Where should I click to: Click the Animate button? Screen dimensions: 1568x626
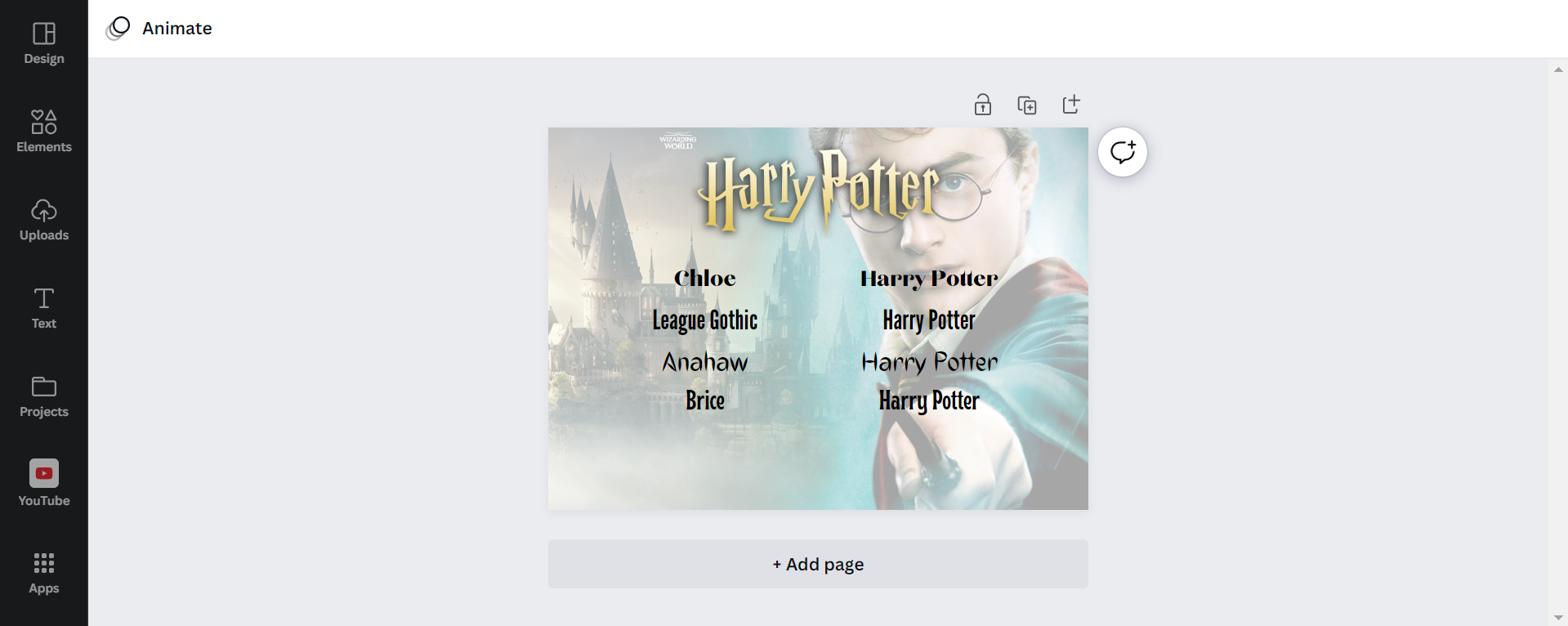[159, 29]
